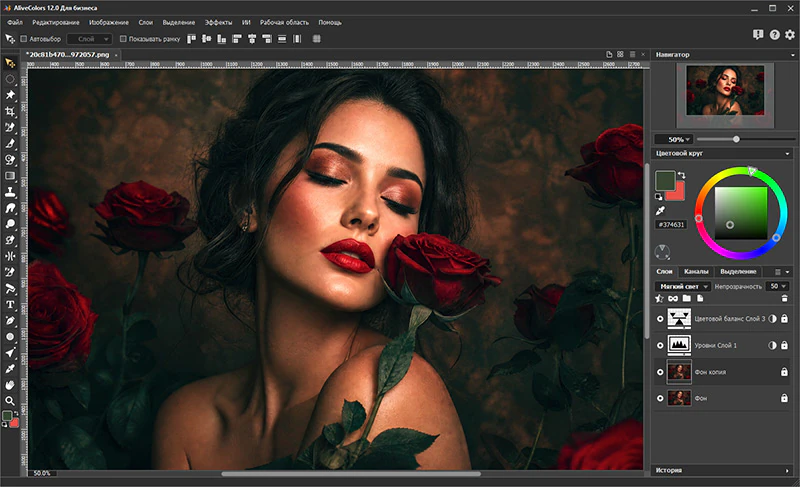800x487 pixels.
Task: Switch to the Каналы tab
Action: pos(696,271)
